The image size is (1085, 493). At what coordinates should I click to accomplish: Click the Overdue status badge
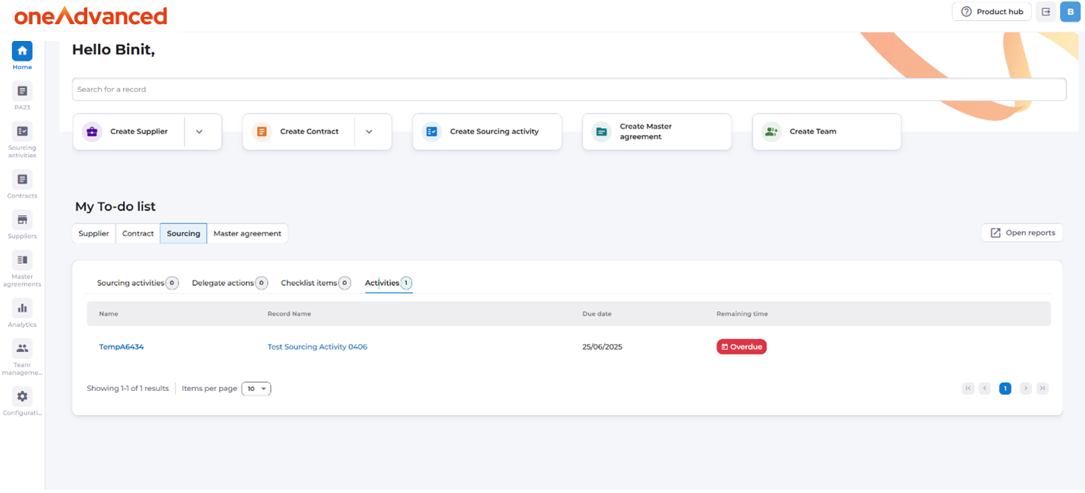click(x=741, y=347)
